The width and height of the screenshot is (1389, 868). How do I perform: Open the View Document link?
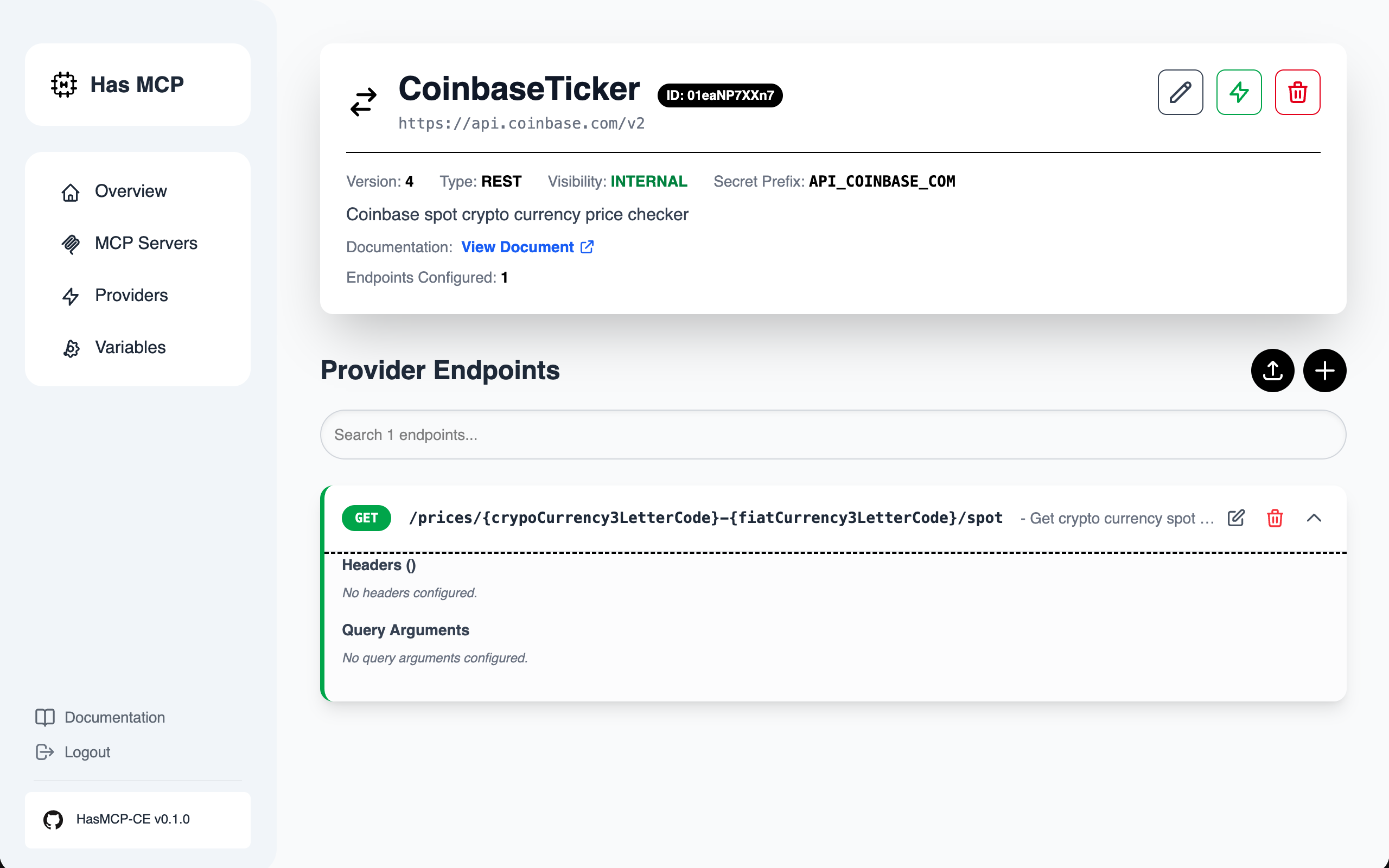point(526,247)
